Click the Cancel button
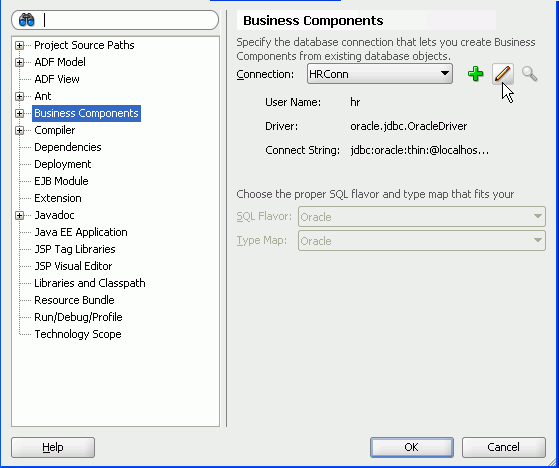 click(x=504, y=447)
